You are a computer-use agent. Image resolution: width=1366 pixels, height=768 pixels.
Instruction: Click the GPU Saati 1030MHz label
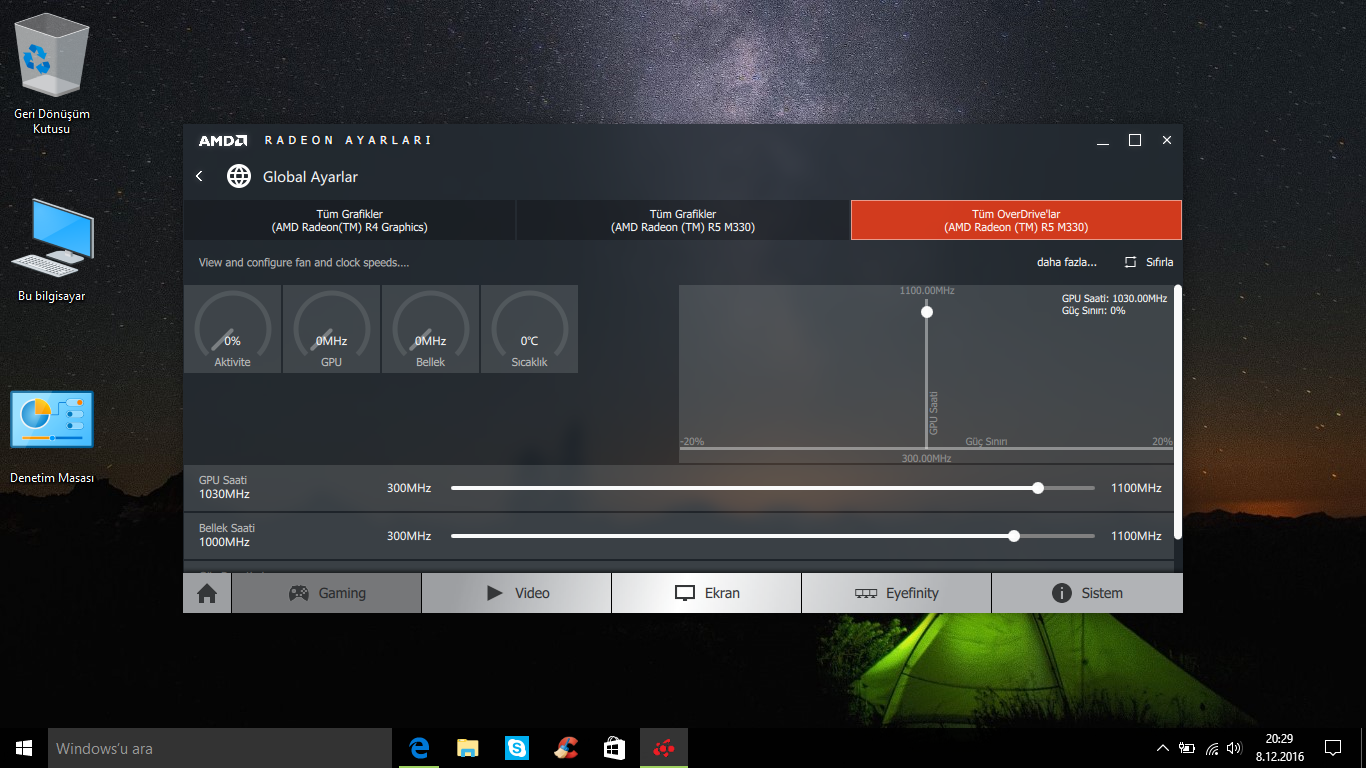point(224,487)
